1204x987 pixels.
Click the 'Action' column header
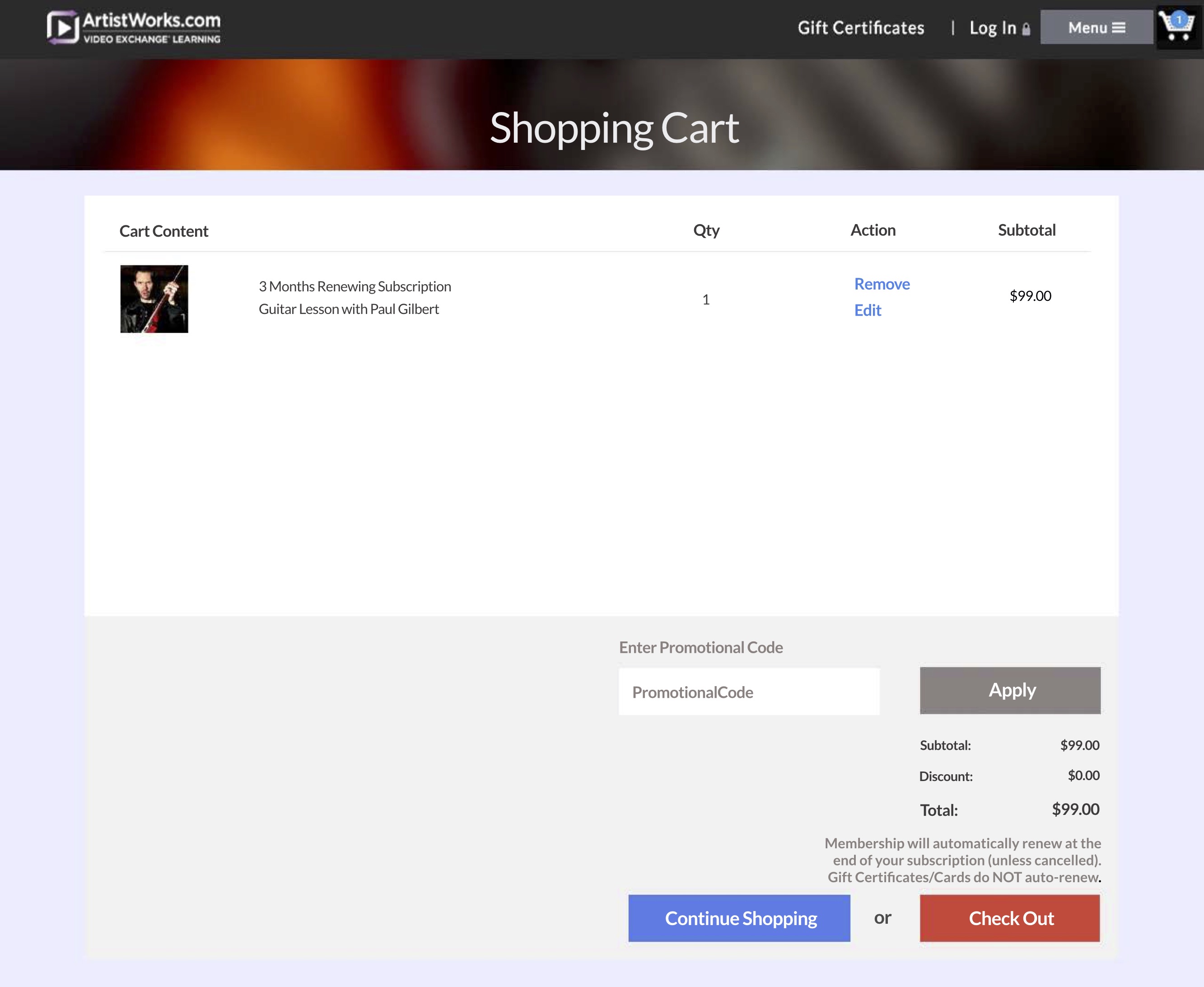coord(873,230)
